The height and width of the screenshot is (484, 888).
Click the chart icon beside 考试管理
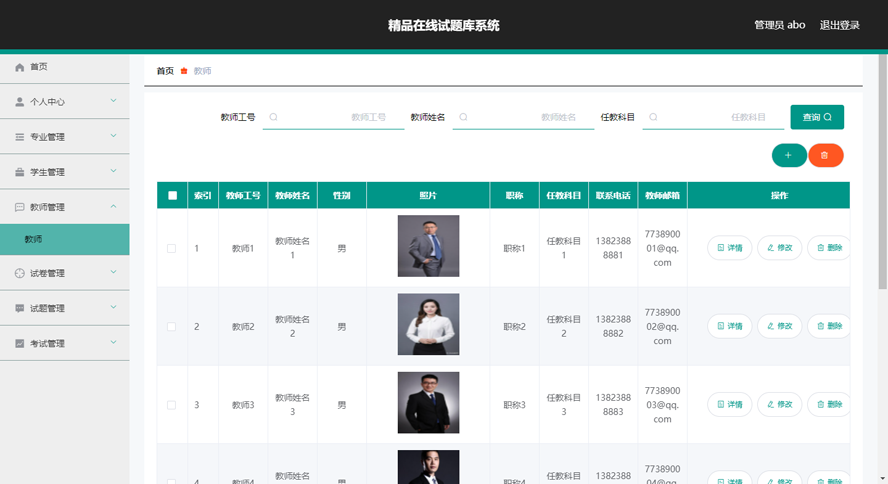click(19, 344)
